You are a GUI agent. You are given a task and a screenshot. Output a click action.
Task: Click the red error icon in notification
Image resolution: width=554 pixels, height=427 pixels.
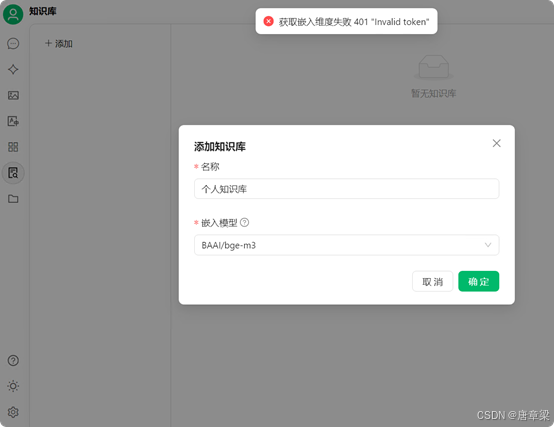tap(269, 21)
